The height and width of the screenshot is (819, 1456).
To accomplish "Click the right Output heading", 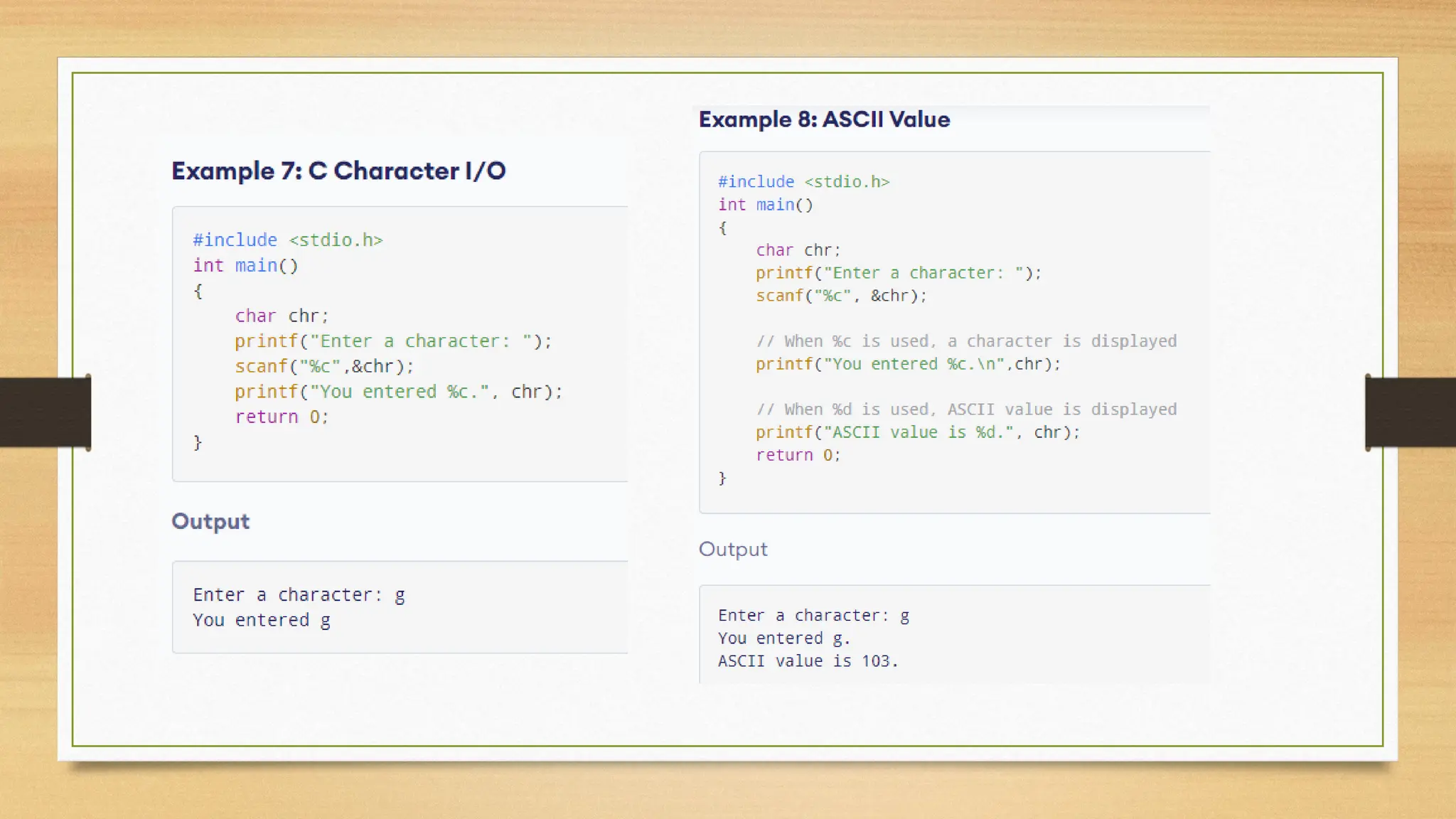I will click(x=733, y=550).
